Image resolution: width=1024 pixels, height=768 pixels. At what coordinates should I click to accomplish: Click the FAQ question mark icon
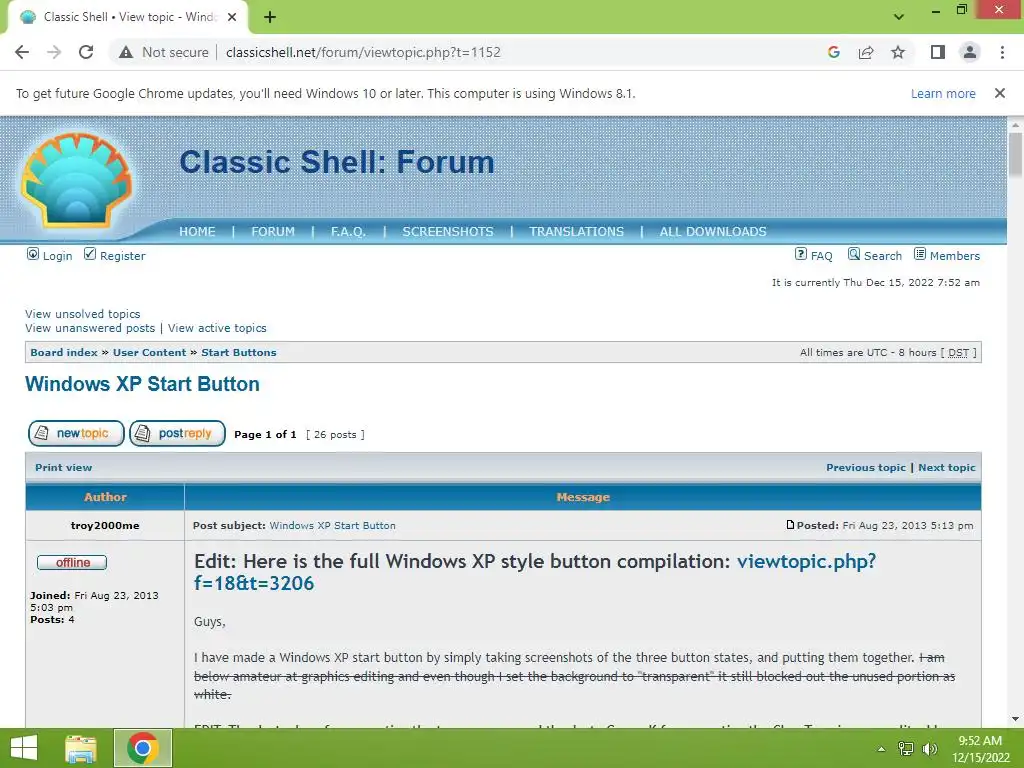click(x=801, y=254)
